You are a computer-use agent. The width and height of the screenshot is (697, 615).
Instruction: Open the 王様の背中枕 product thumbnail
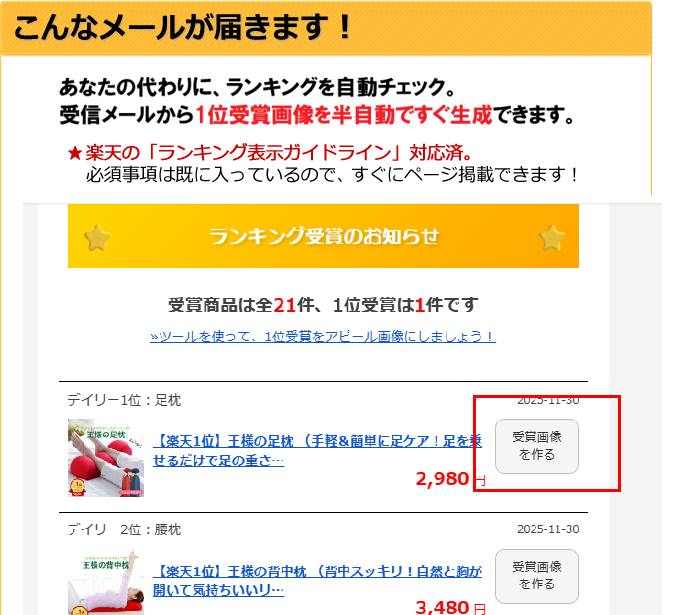106,583
